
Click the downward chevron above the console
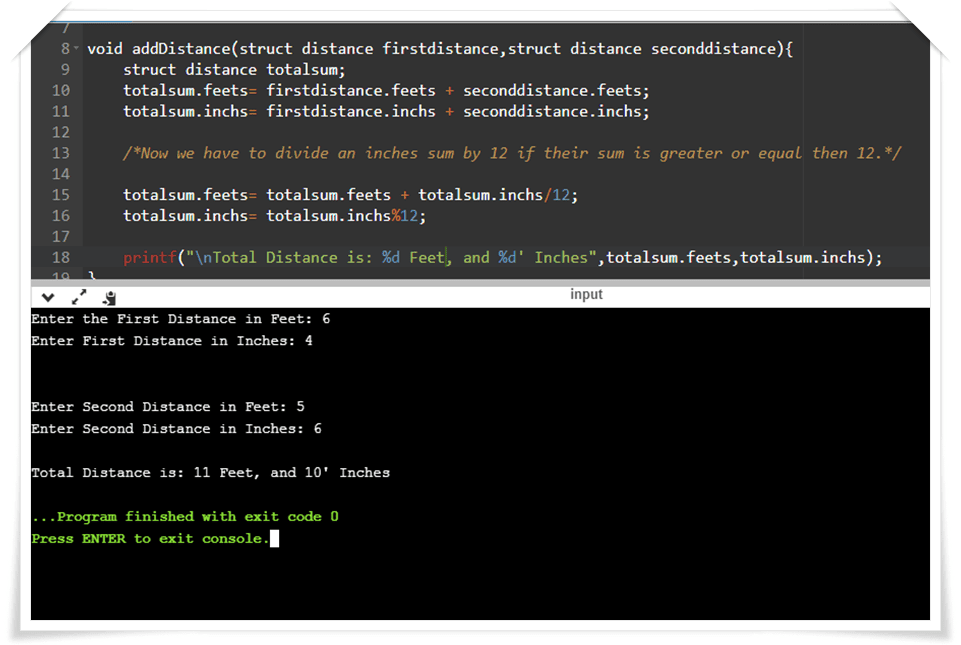[x=47, y=296]
